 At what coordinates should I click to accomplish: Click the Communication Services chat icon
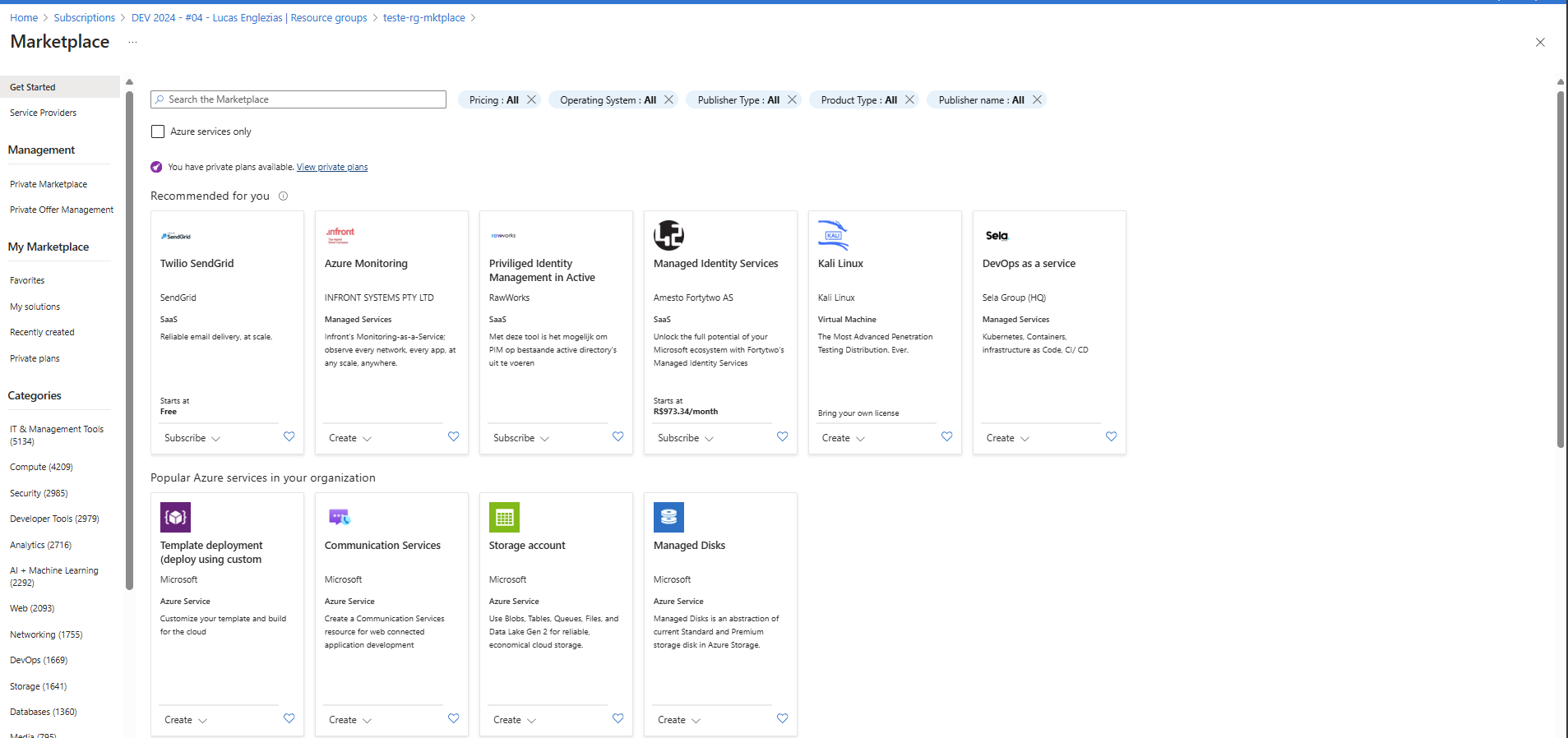[x=340, y=517]
